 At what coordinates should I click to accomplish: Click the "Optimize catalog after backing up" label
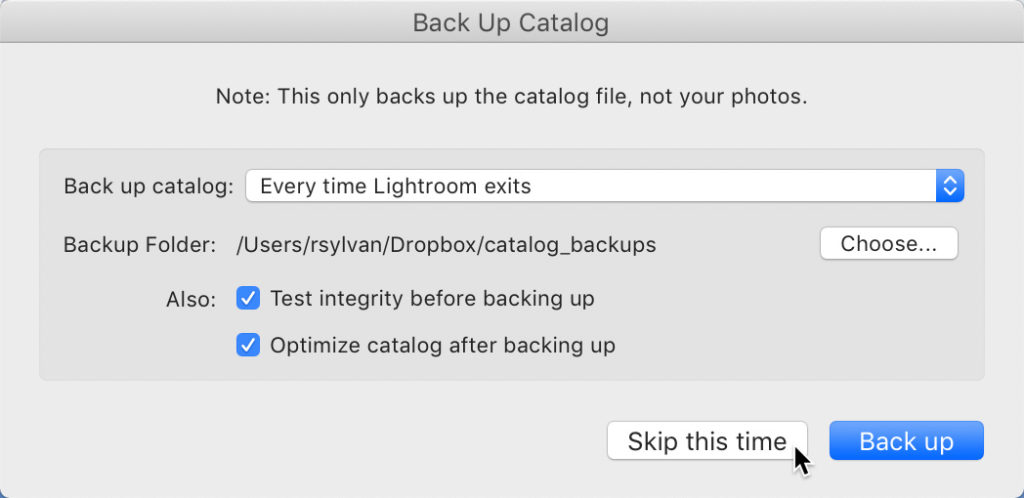click(442, 346)
